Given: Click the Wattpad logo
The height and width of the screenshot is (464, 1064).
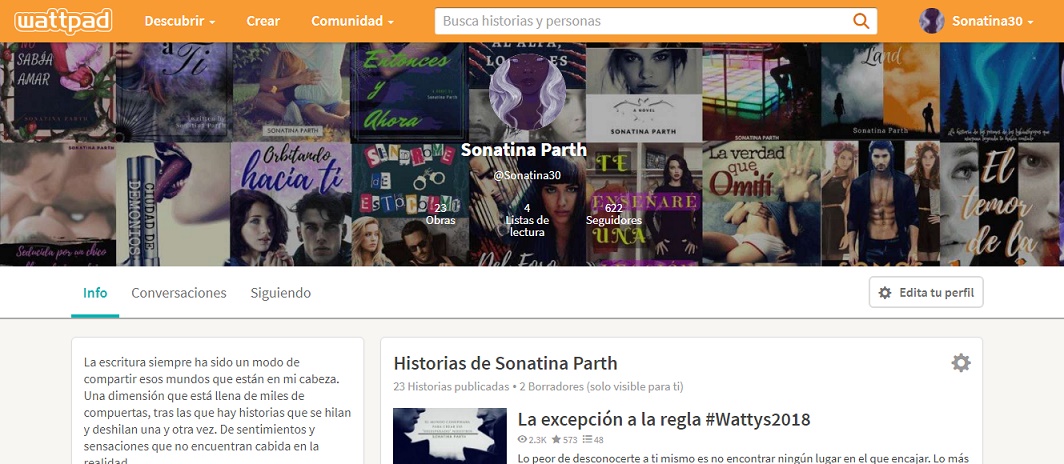Looking at the screenshot, I should coord(63,21).
